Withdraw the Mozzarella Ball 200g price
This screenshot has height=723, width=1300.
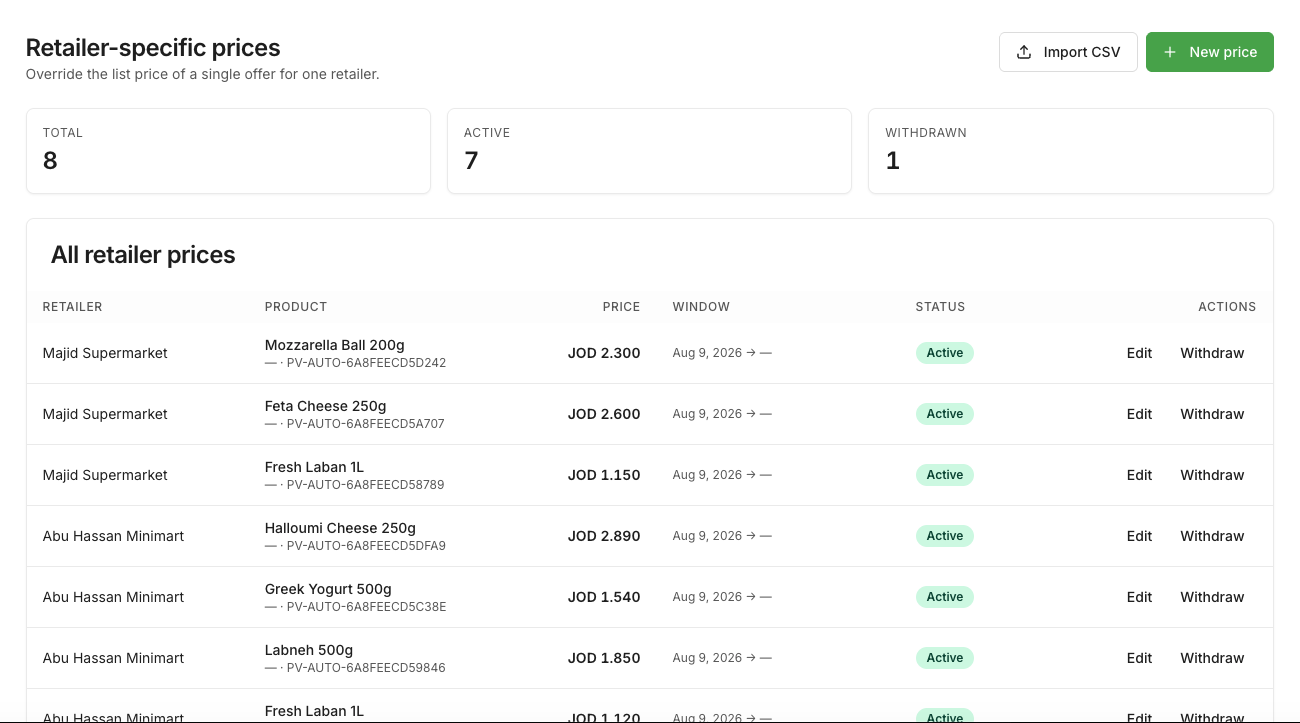[1212, 353]
